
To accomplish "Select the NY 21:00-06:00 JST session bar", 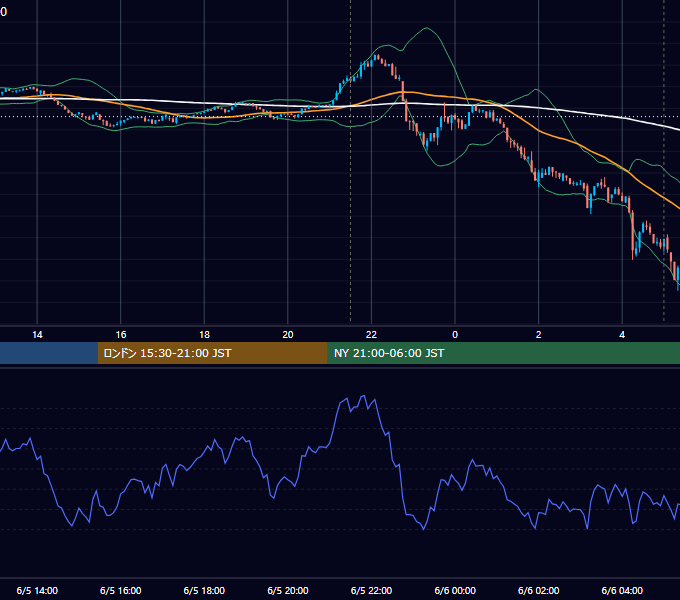I will point(503,353).
